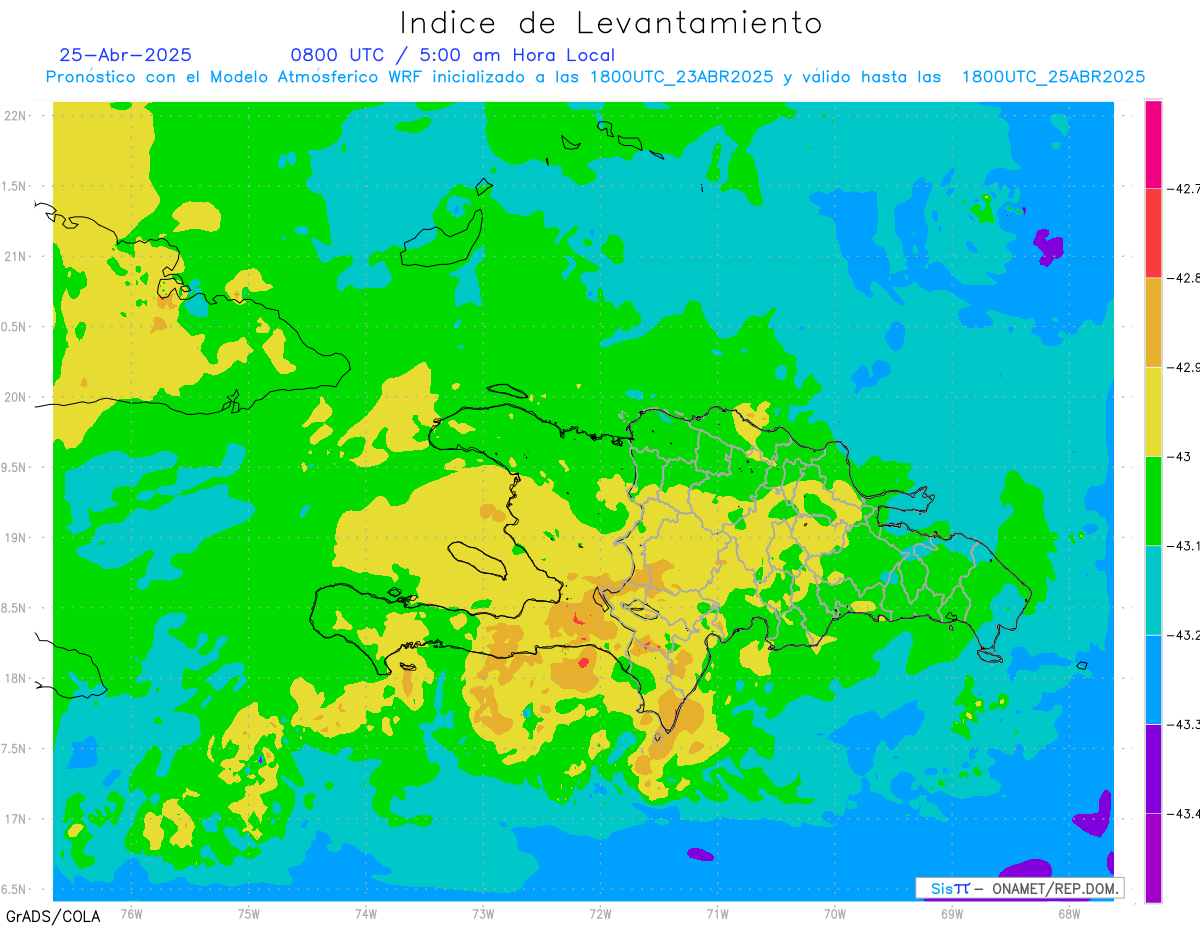The image size is (1200, 927).
Task: Click the '75W' longitude label
Action: pos(249,913)
